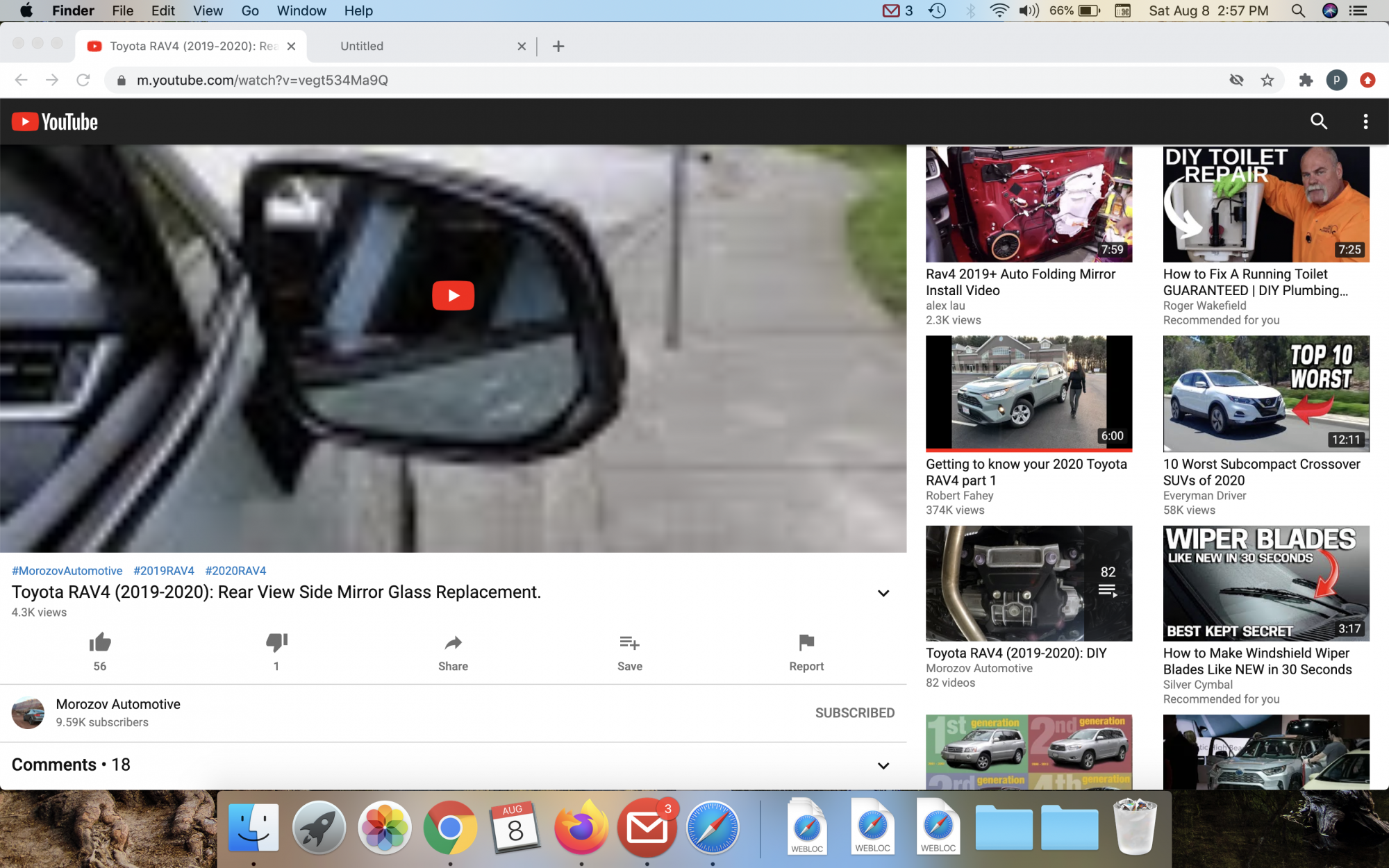Expand the video description chevron
The width and height of the screenshot is (1389, 868).
(883, 593)
